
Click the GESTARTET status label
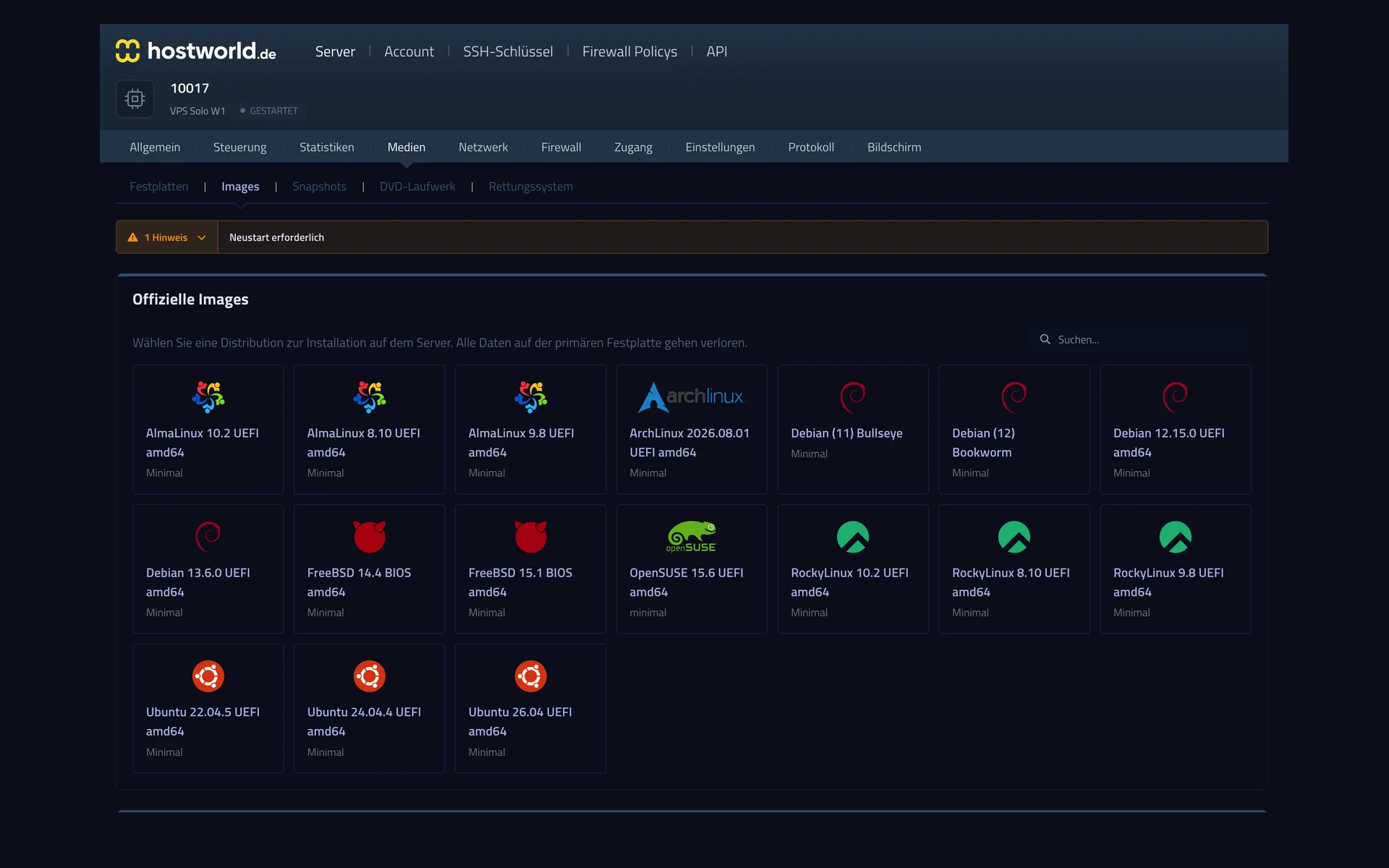[x=273, y=111]
